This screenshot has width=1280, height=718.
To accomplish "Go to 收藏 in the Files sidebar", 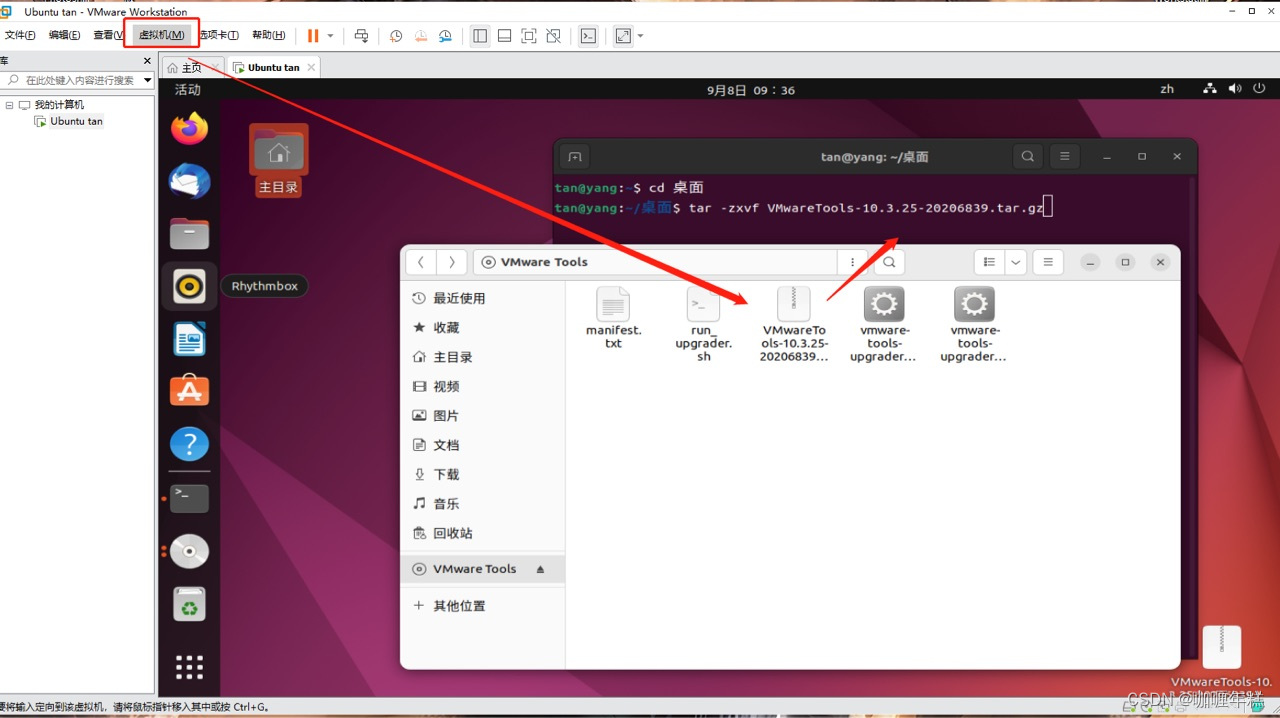I will point(482,327).
